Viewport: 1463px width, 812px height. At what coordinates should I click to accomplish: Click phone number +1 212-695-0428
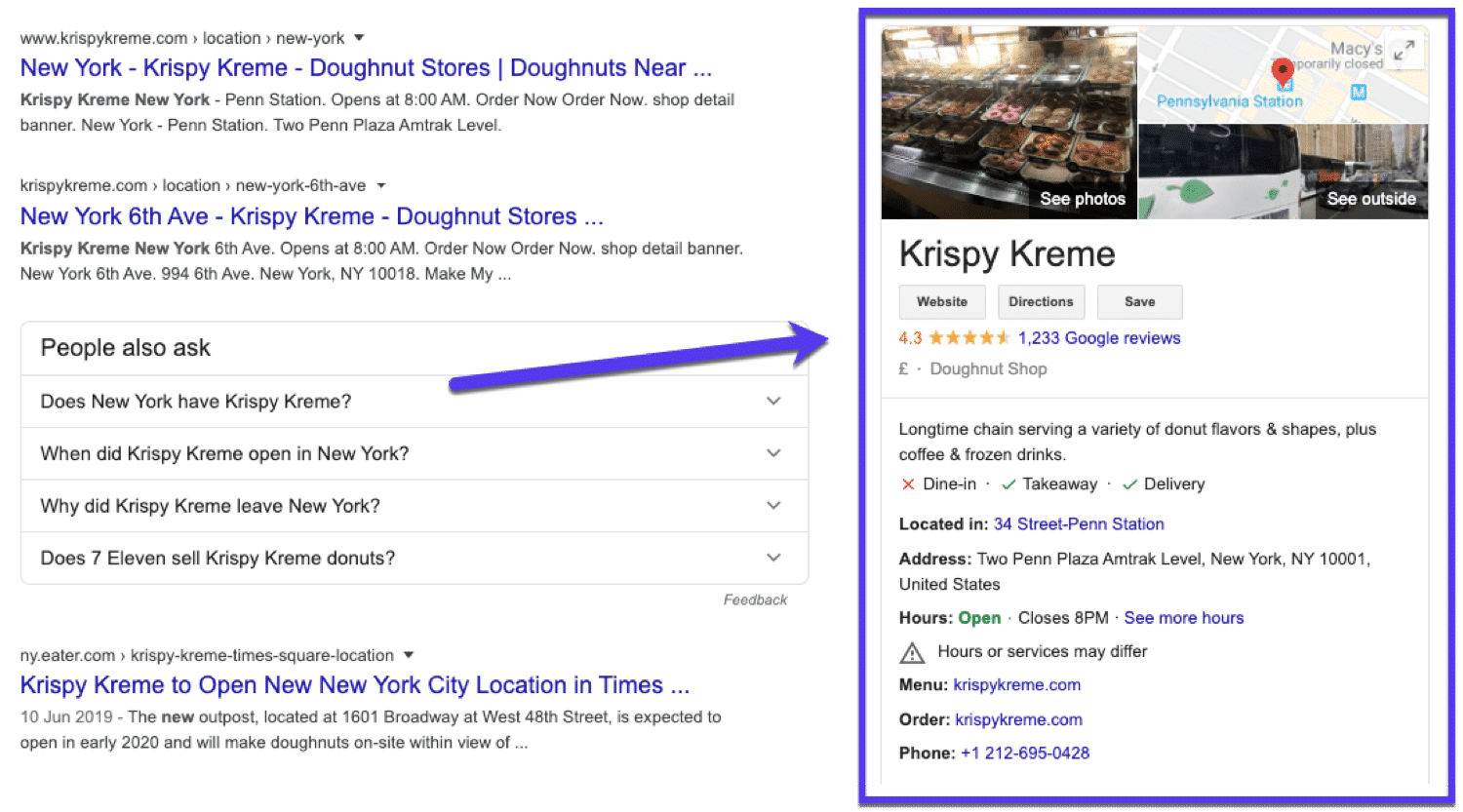[x=1025, y=754]
